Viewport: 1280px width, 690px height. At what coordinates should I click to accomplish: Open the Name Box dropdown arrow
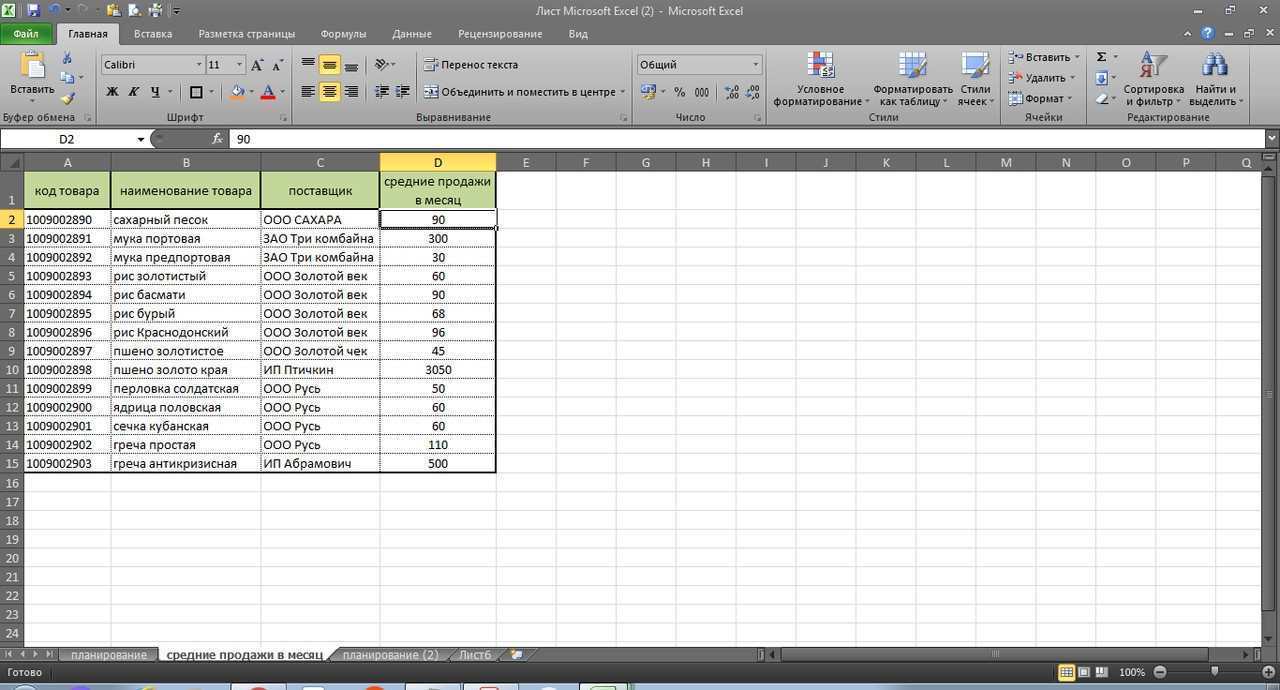click(x=141, y=139)
